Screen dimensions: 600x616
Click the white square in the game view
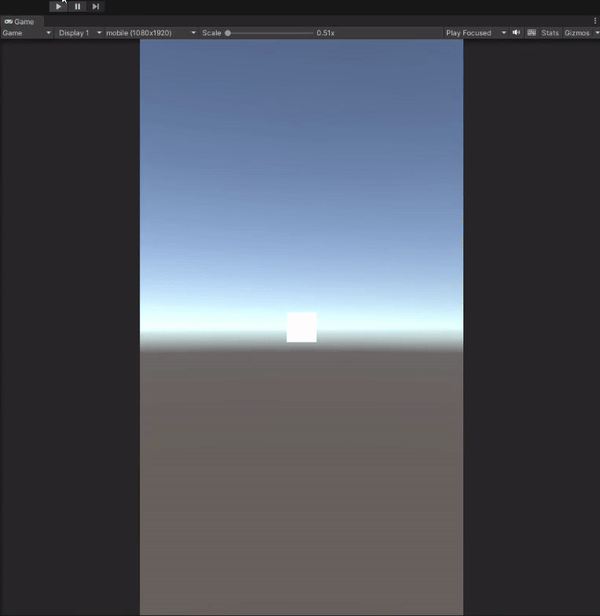tap(302, 327)
